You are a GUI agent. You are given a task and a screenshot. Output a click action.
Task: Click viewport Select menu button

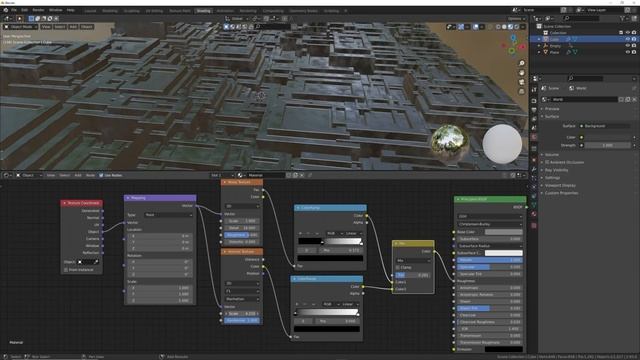click(60, 27)
